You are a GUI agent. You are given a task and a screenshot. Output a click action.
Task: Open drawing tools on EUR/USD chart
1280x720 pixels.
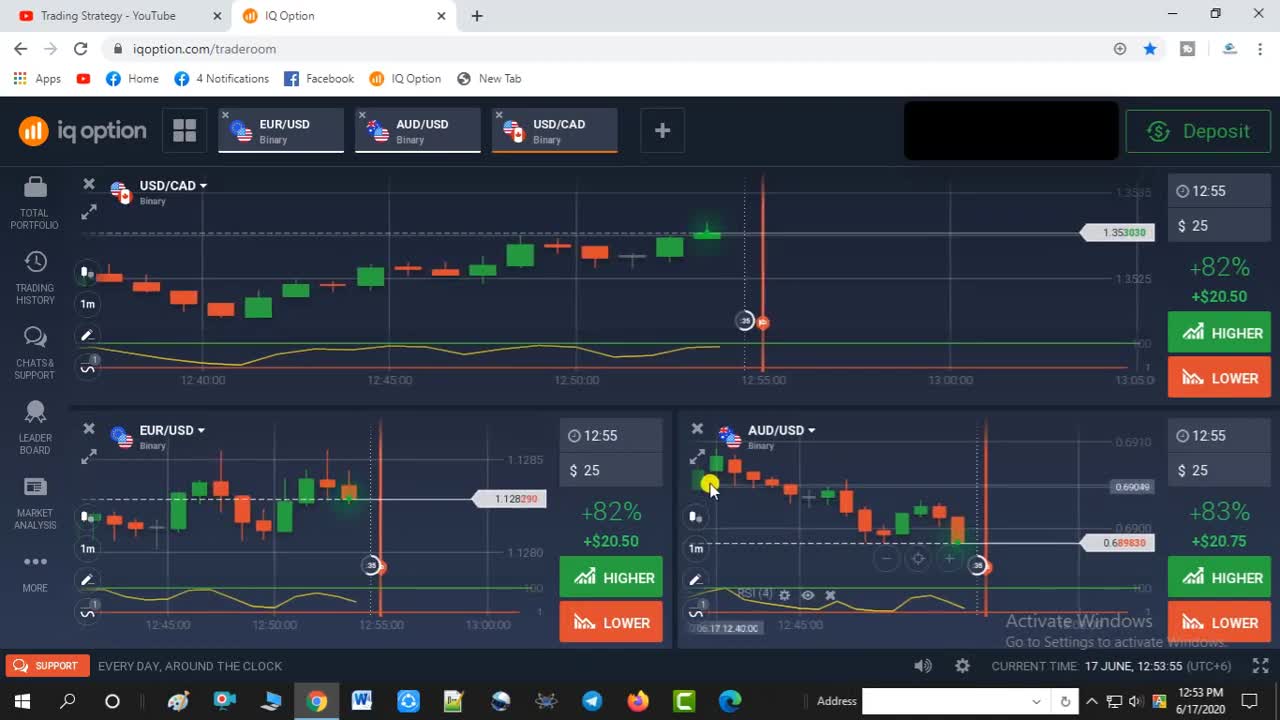pos(87,579)
